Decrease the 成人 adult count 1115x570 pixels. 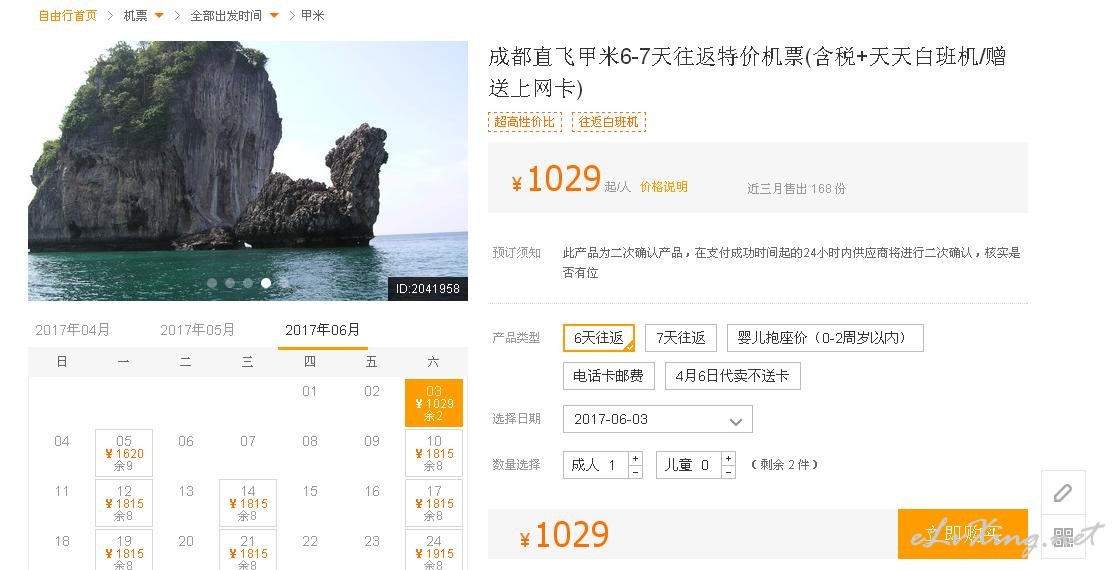coord(636,472)
